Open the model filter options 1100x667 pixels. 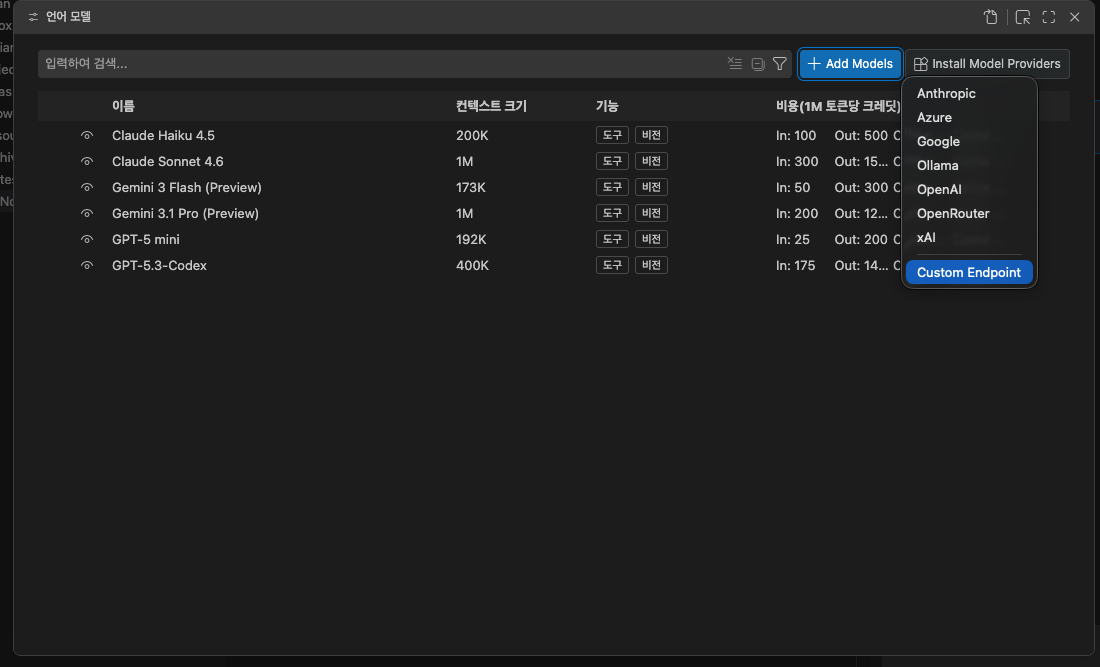pyautogui.click(x=779, y=64)
